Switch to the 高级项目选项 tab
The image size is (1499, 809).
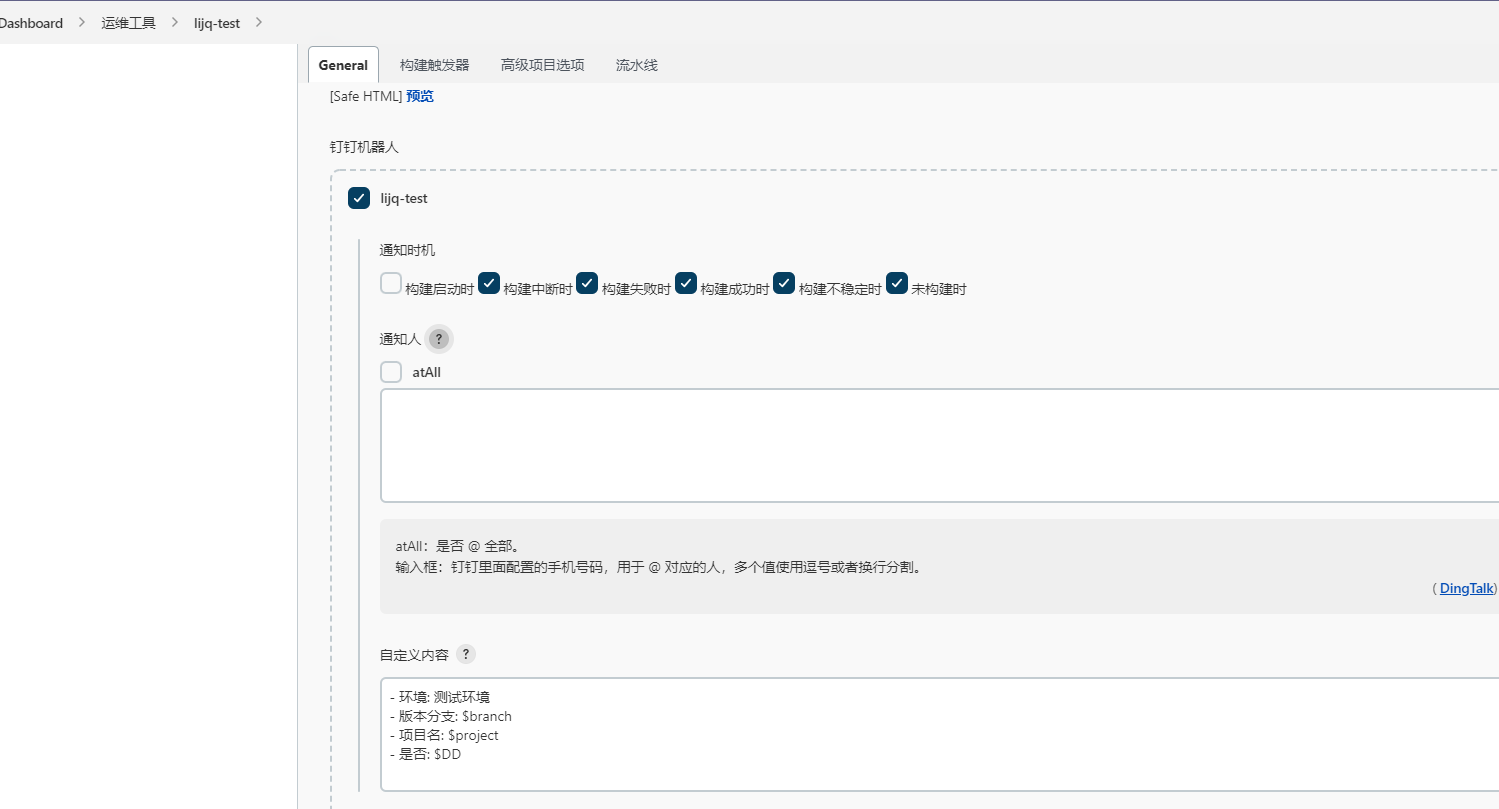[x=542, y=65]
